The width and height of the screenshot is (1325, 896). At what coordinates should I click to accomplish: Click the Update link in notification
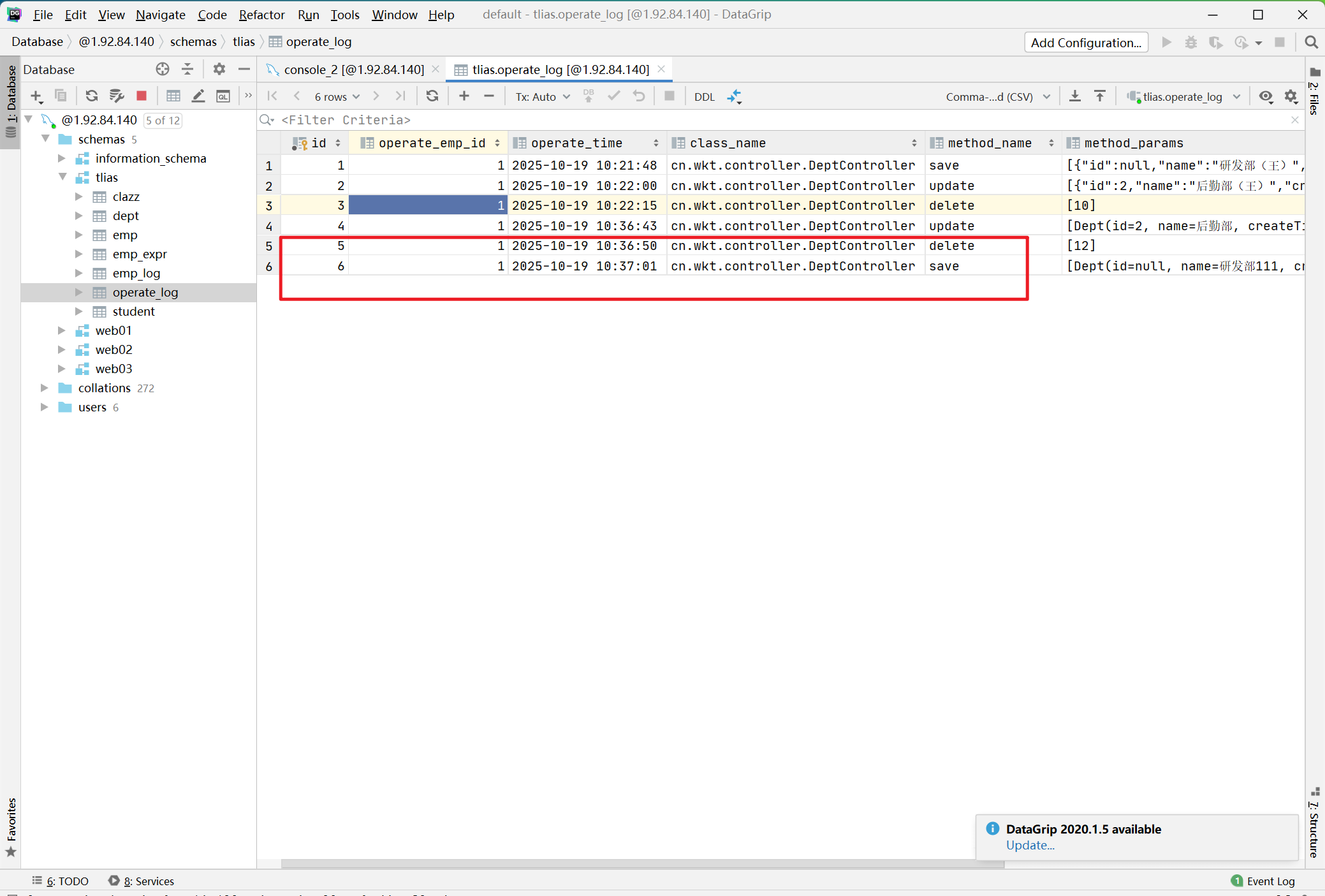pos(1030,845)
